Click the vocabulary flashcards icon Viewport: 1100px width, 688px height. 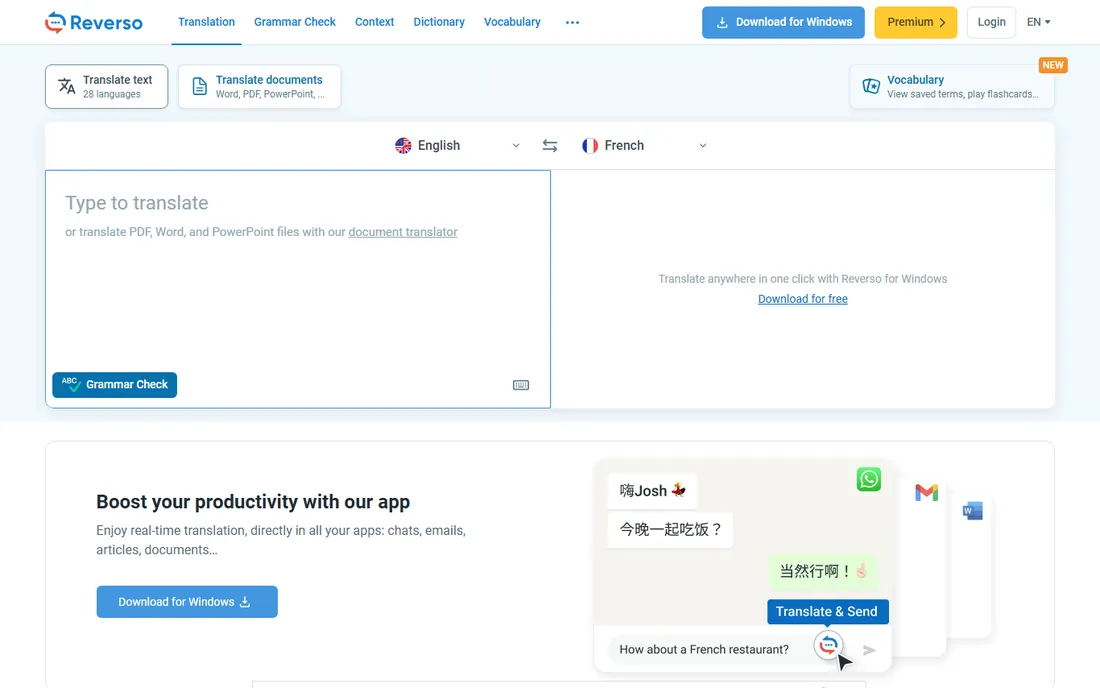coord(871,86)
